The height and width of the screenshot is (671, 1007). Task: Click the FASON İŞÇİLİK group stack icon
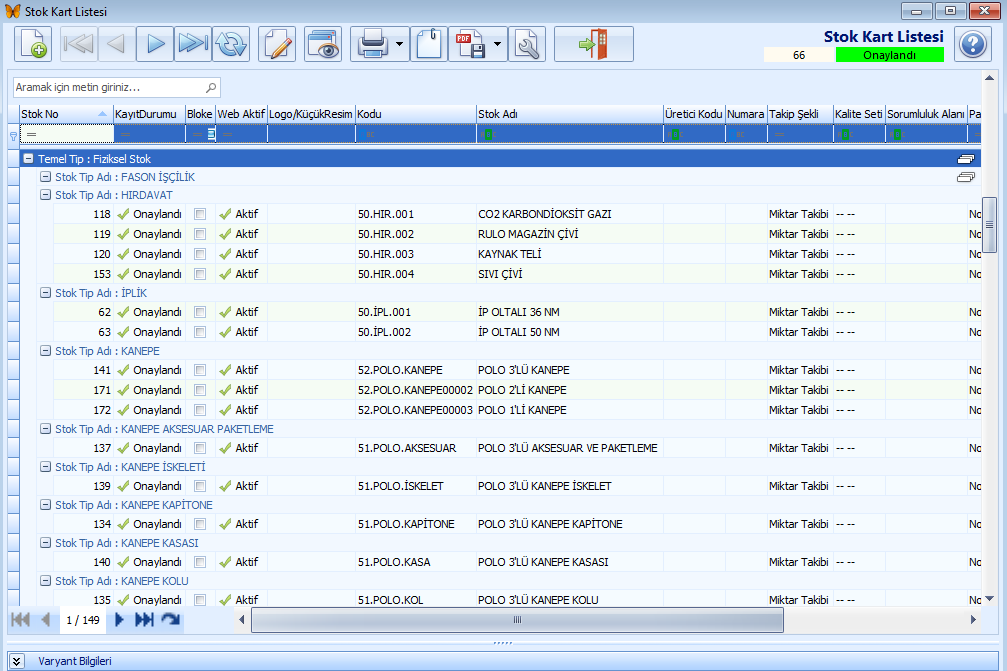965,177
